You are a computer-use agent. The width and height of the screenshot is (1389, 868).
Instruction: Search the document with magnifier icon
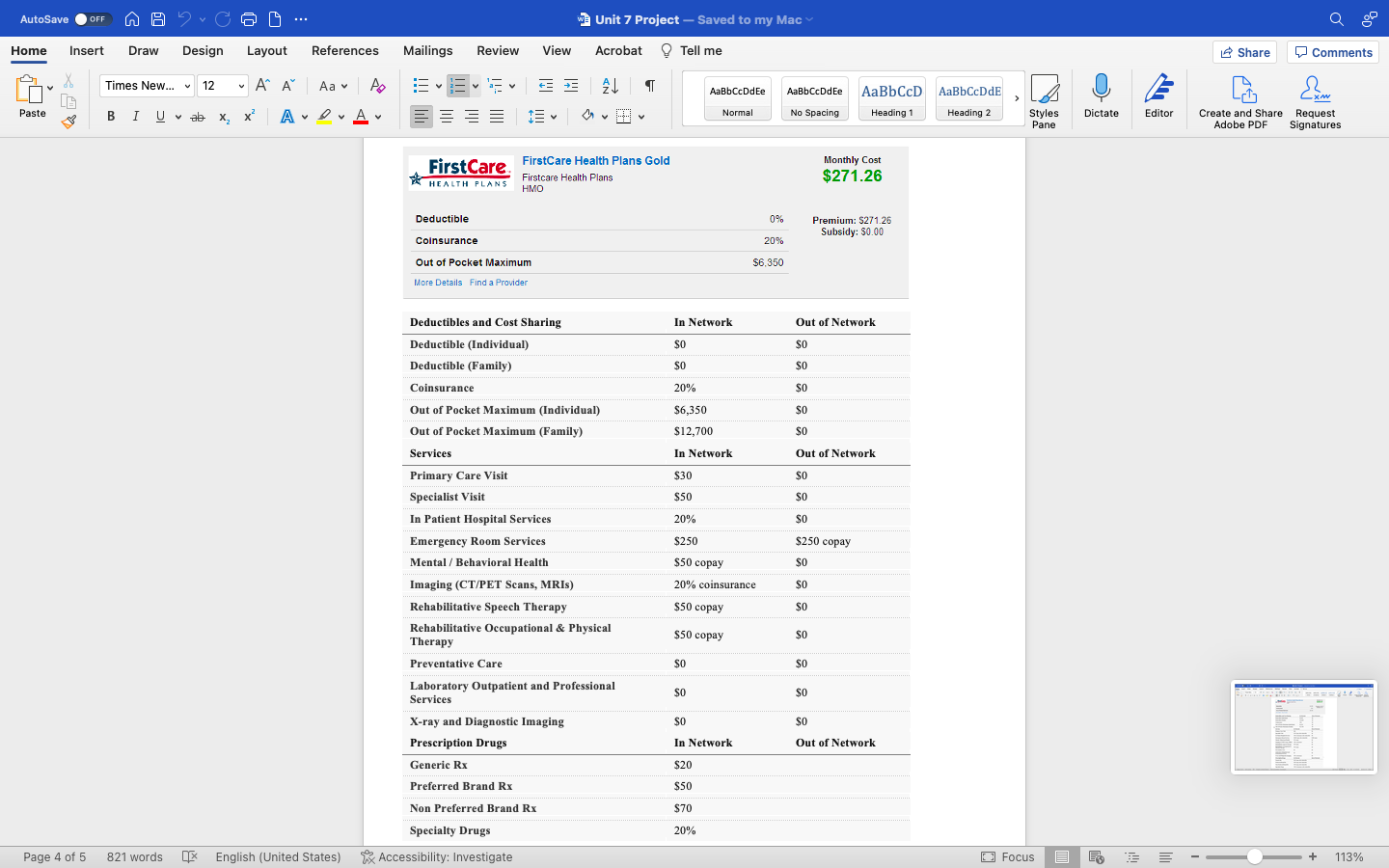pos(1337,19)
